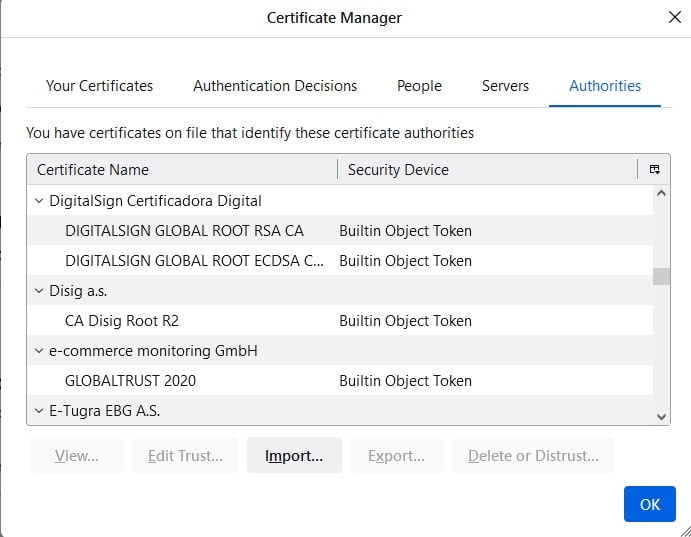691x537 pixels.
Task: Select the Authorities tab
Action: [x=605, y=85]
